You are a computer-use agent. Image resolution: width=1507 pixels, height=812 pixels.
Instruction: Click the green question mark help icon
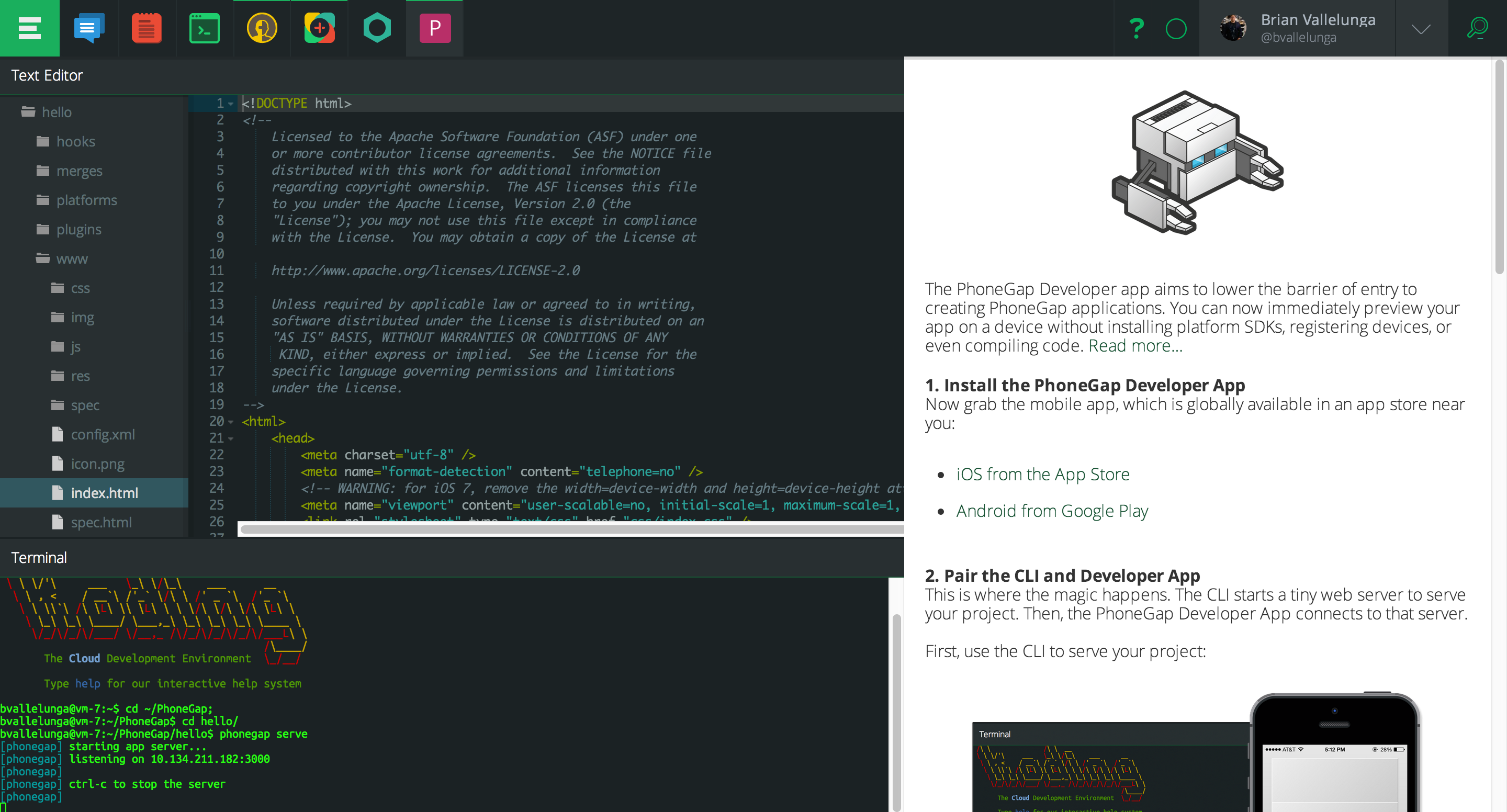(1136, 28)
